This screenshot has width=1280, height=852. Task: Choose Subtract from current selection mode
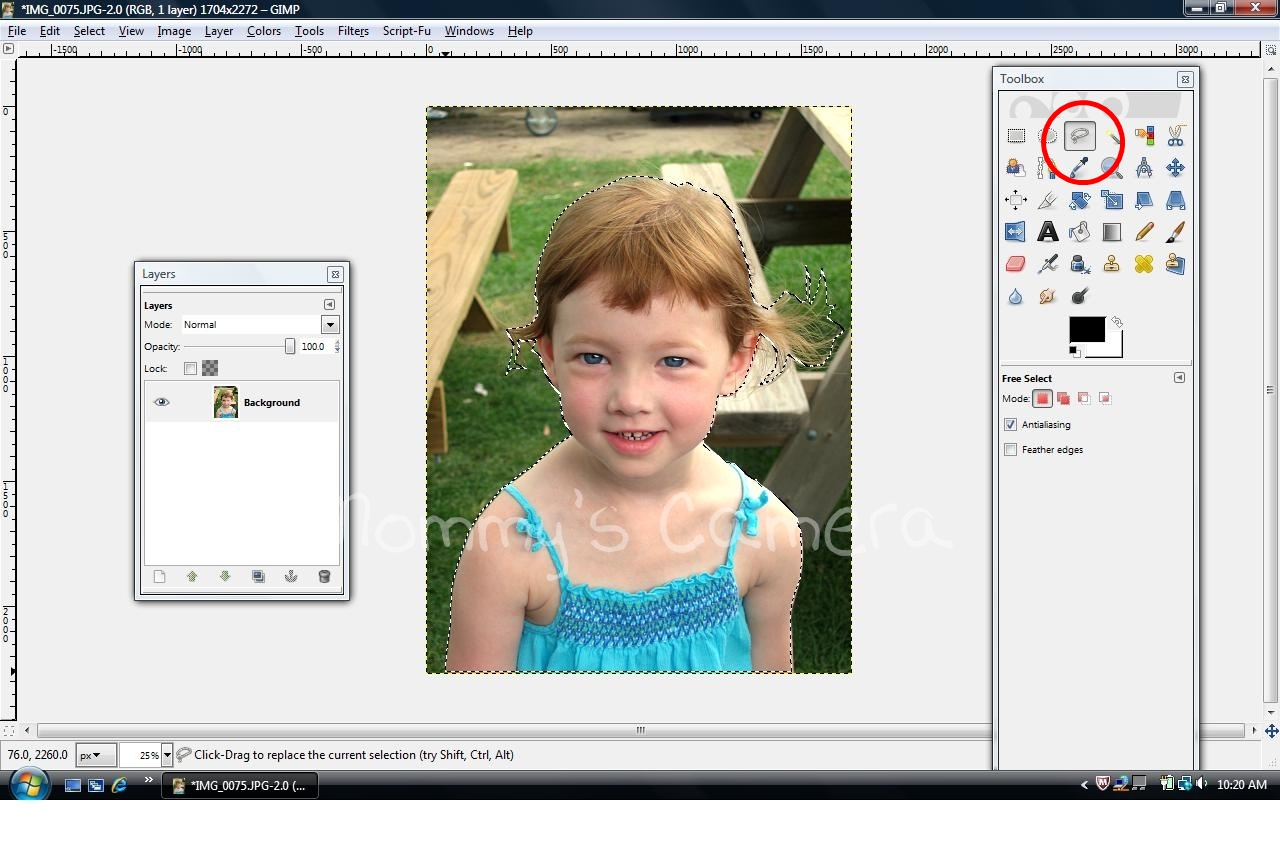pos(1084,398)
